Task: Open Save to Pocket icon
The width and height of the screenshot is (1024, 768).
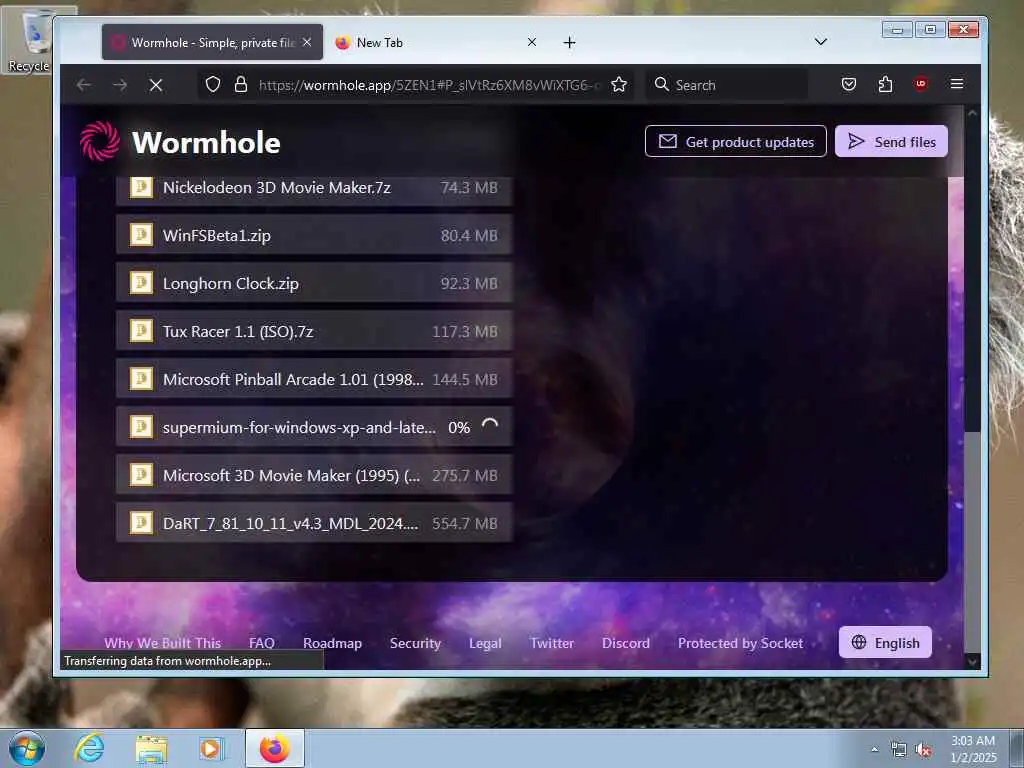Action: click(x=848, y=84)
